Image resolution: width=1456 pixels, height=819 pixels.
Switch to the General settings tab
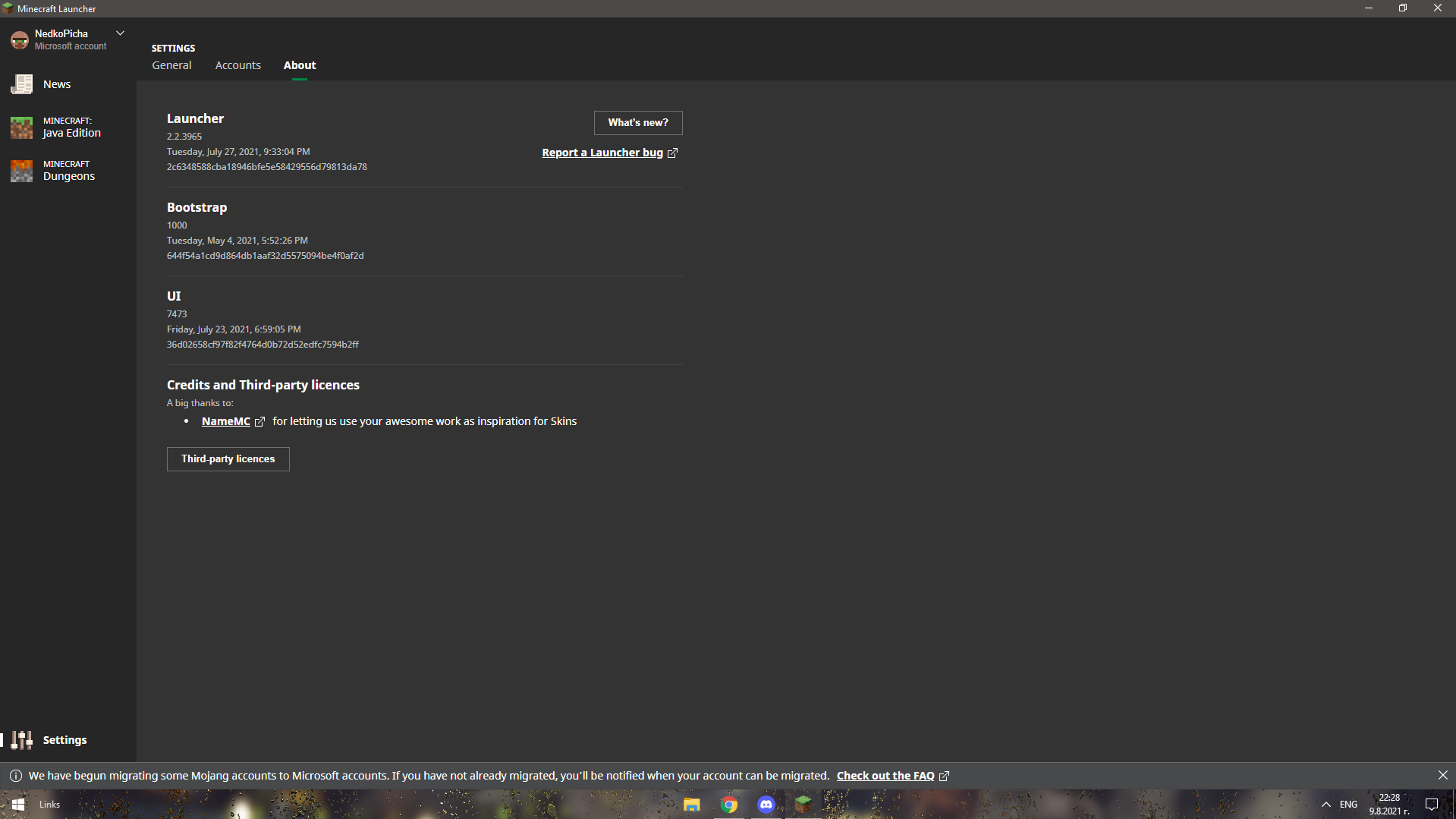pos(171,65)
